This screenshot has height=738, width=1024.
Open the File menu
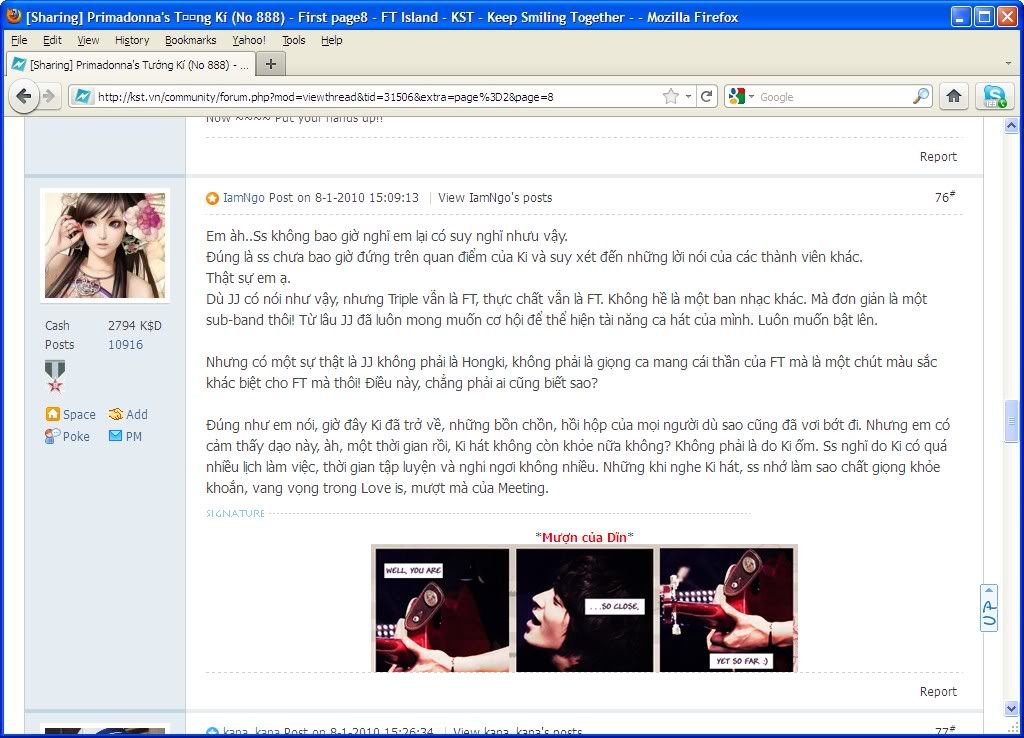pos(20,40)
